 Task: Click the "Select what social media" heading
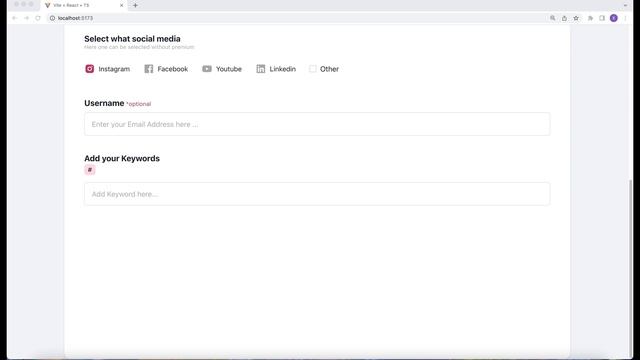point(132,39)
